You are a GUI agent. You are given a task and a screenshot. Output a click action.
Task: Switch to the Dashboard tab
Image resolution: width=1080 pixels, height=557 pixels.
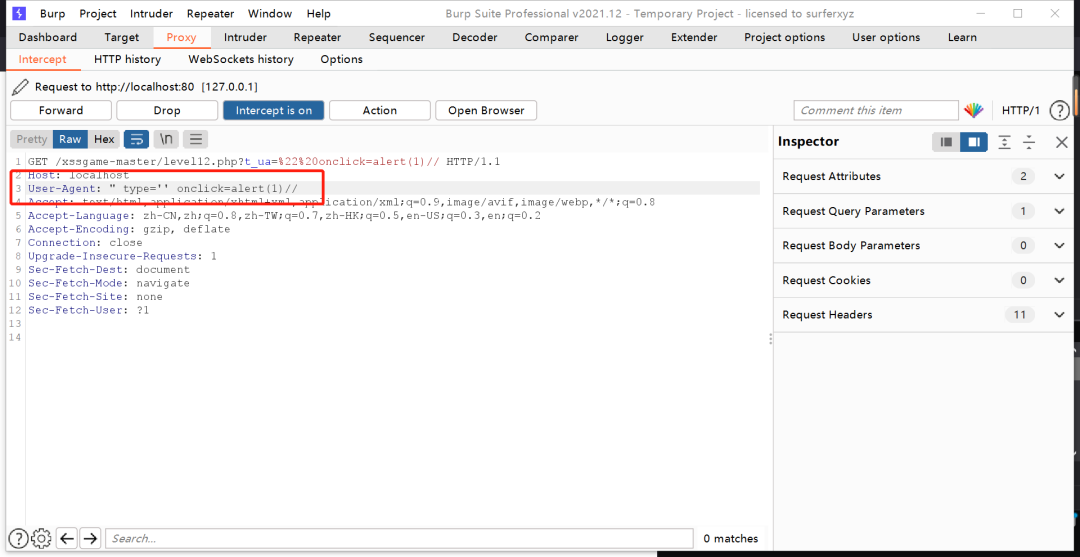pyautogui.click(x=48, y=38)
